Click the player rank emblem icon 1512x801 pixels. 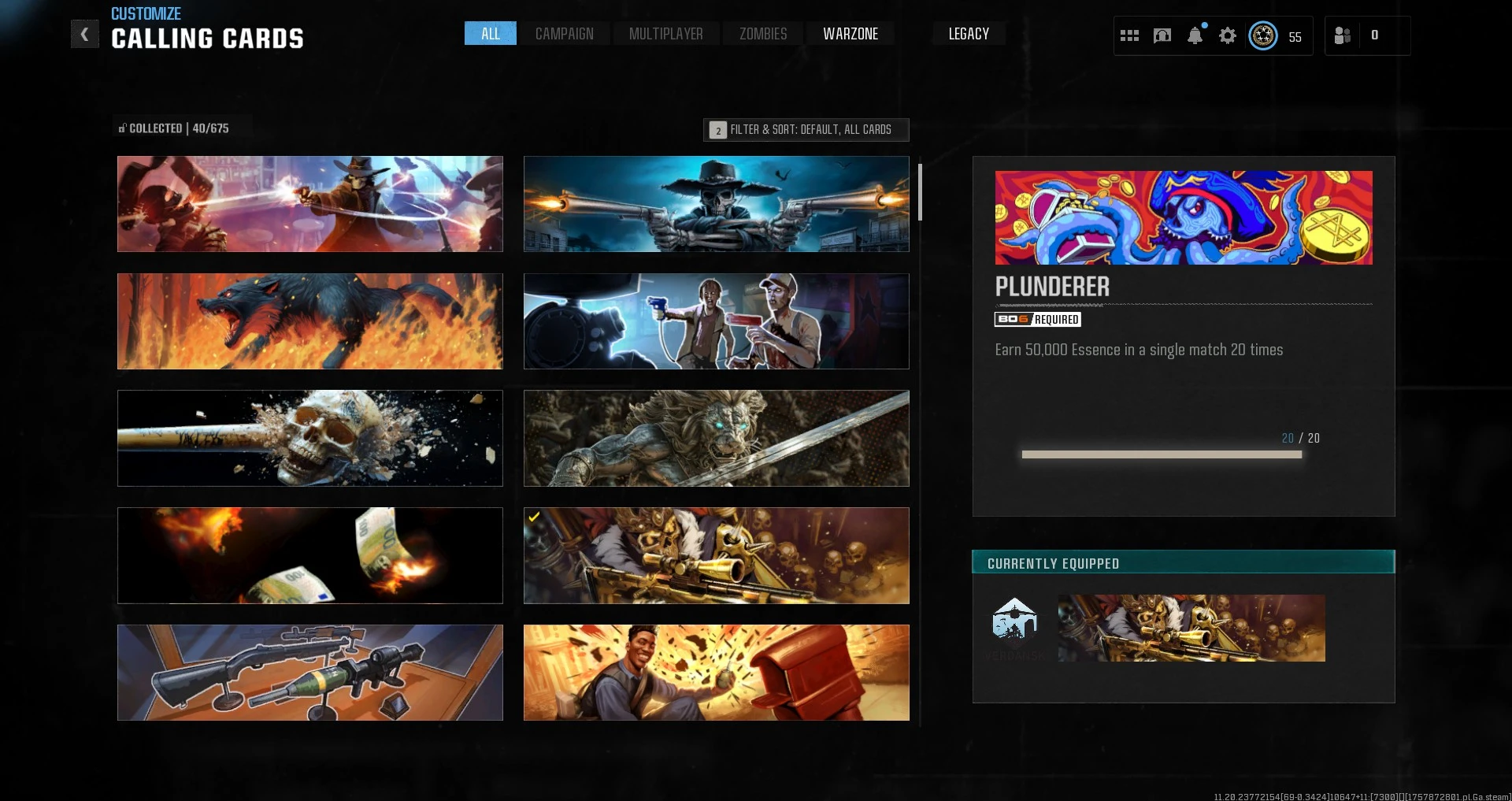click(x=1263, y=35)
